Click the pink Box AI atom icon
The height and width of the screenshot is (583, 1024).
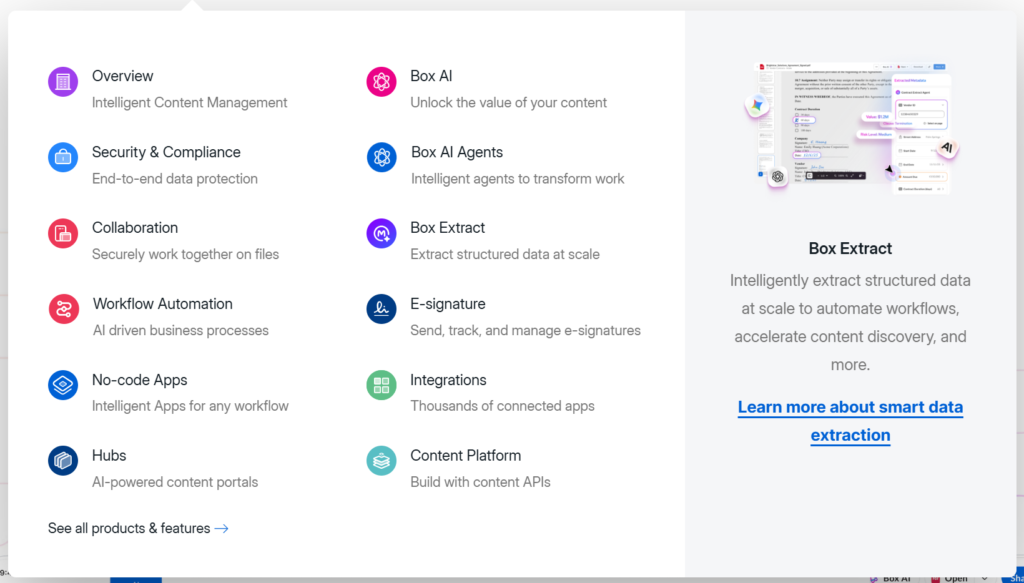point(381,82)
